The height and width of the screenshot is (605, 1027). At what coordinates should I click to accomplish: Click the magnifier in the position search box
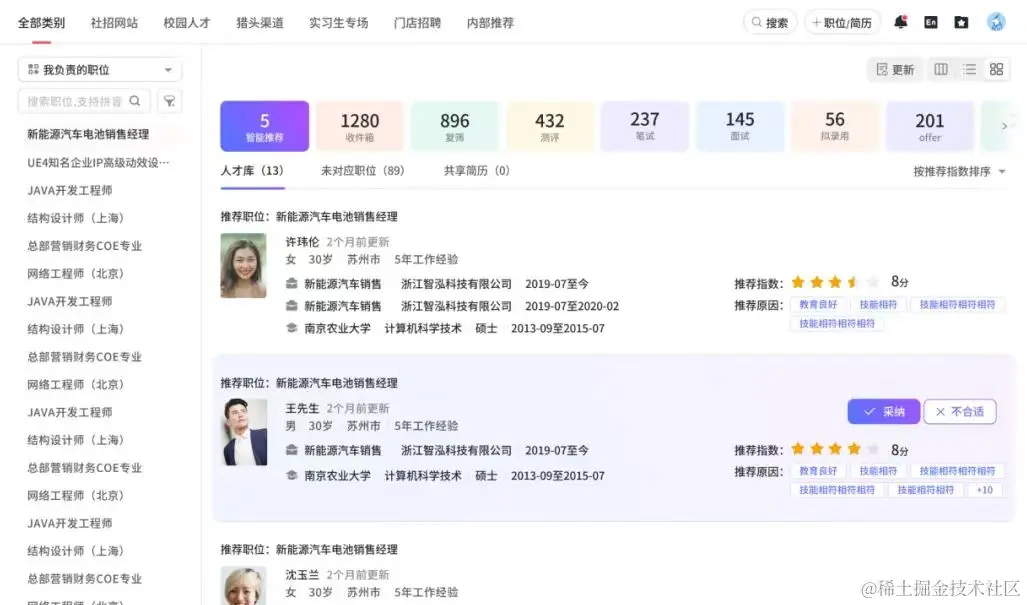135,101
